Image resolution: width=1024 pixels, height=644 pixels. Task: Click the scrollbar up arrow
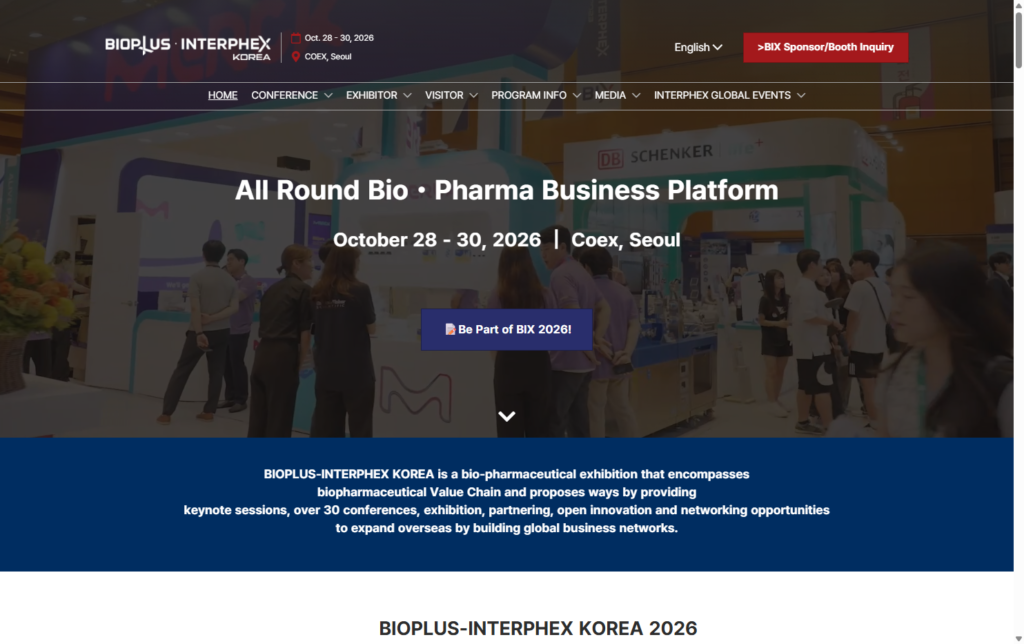(1019, 5)
